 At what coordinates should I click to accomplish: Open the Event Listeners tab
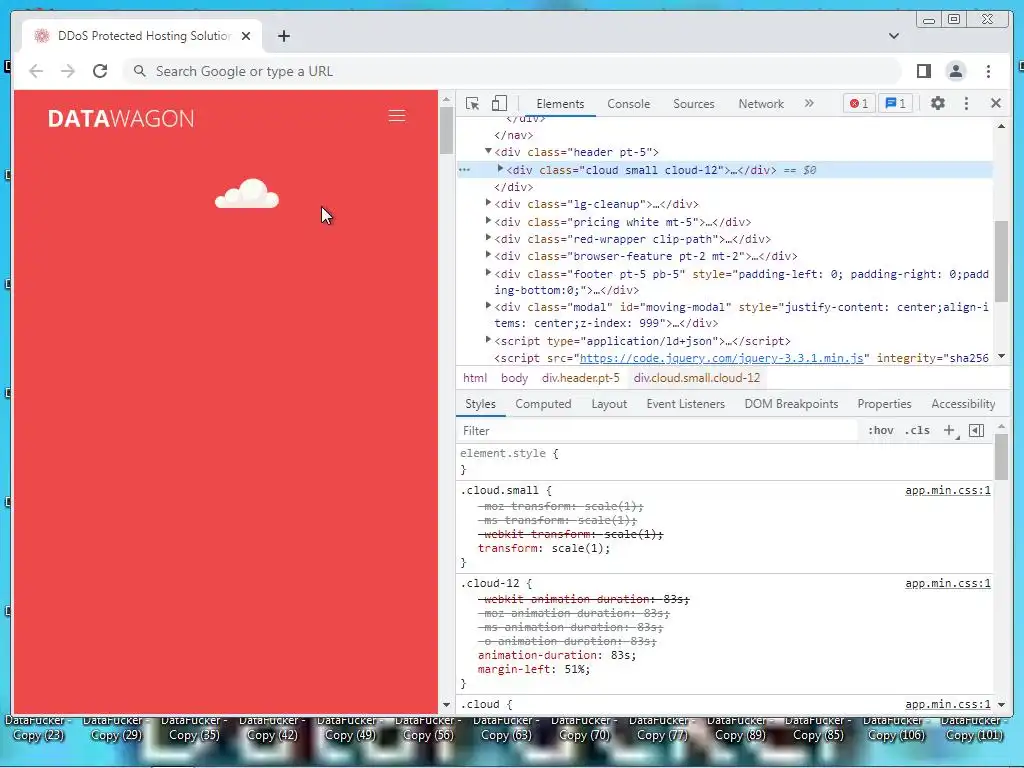coord(686,404)
